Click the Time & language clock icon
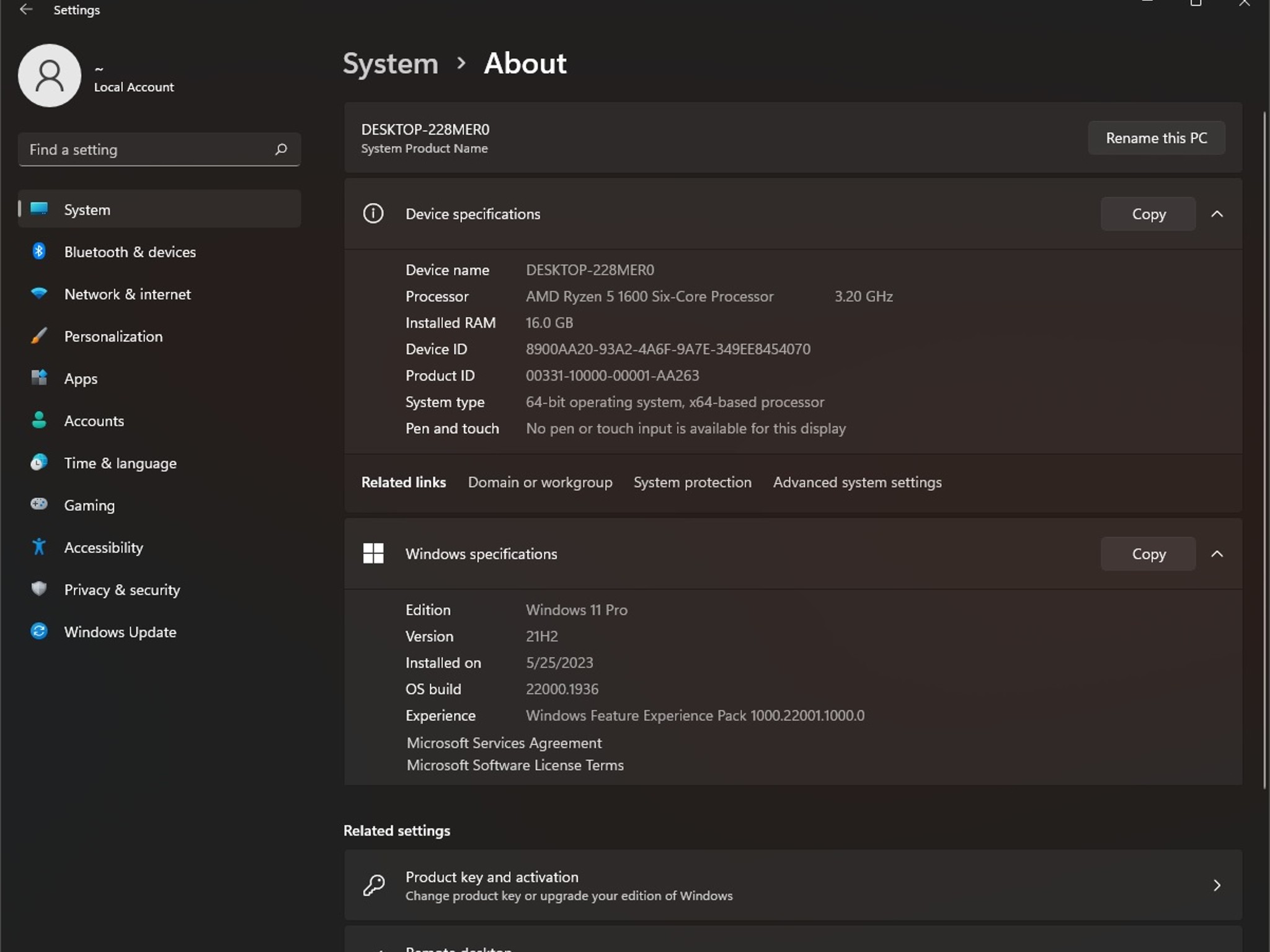This screenshot has height=952, width=1270. point(39,462)
